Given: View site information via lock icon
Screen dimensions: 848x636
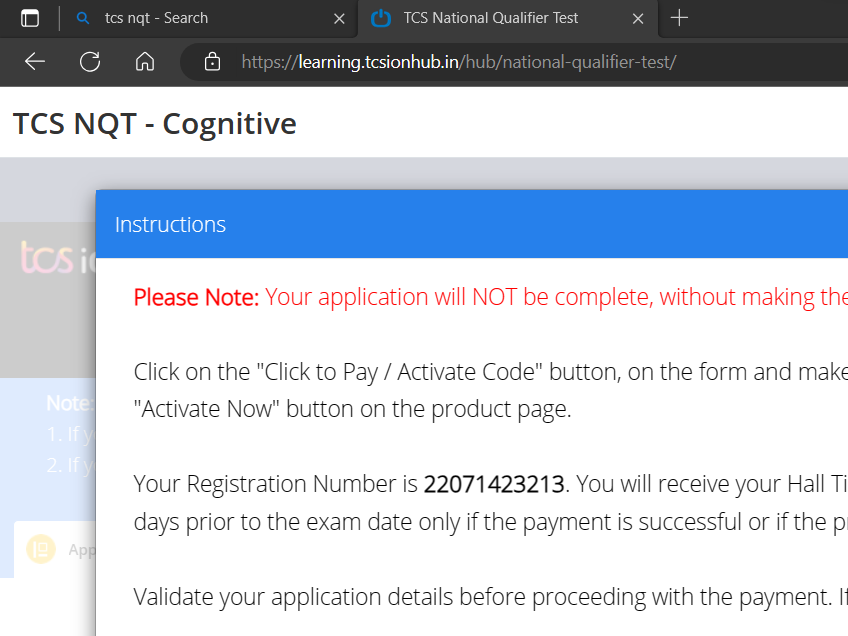Looking at the screenshot, I should click(212, 62).
